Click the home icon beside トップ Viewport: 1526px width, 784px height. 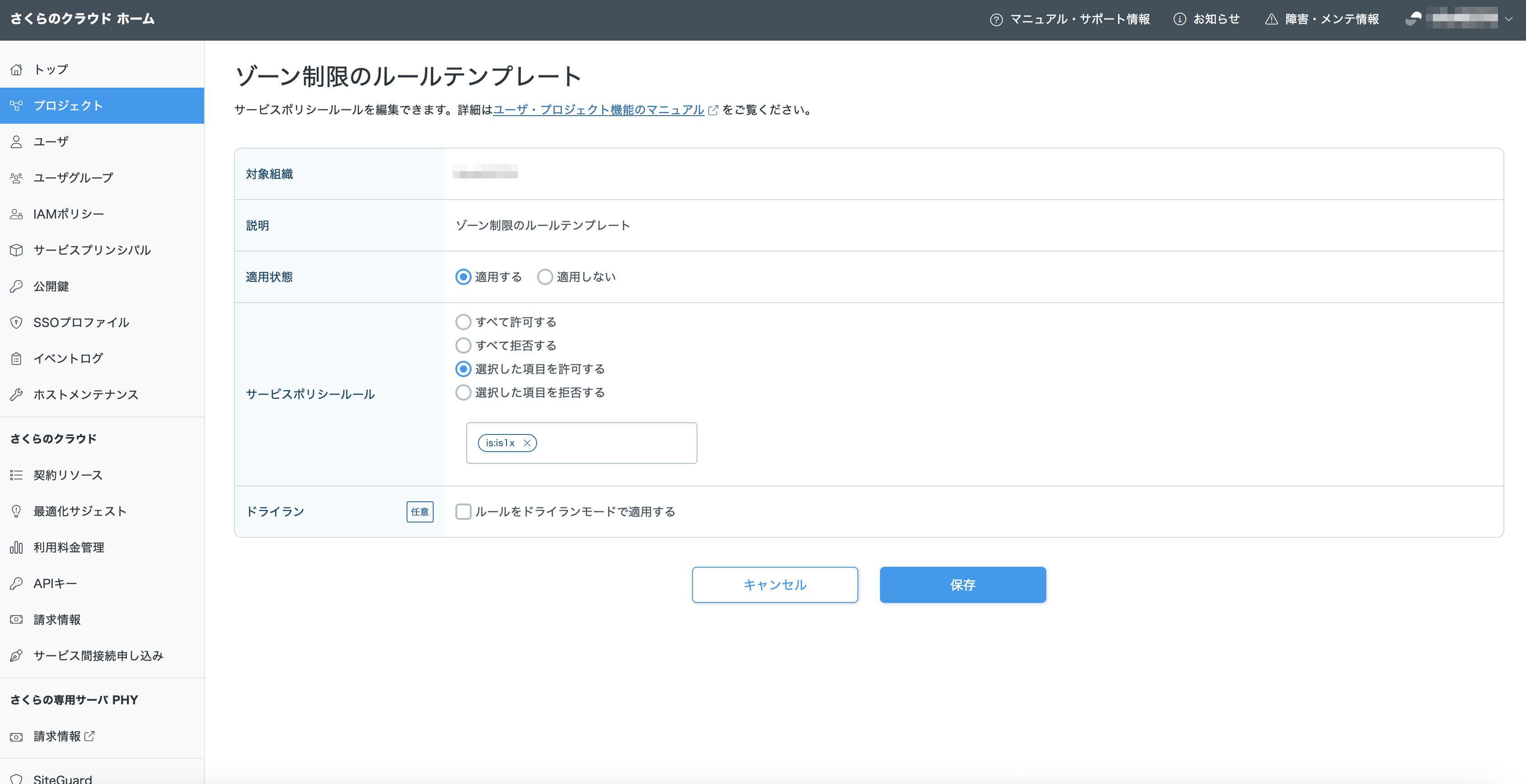tap(17, 69)
